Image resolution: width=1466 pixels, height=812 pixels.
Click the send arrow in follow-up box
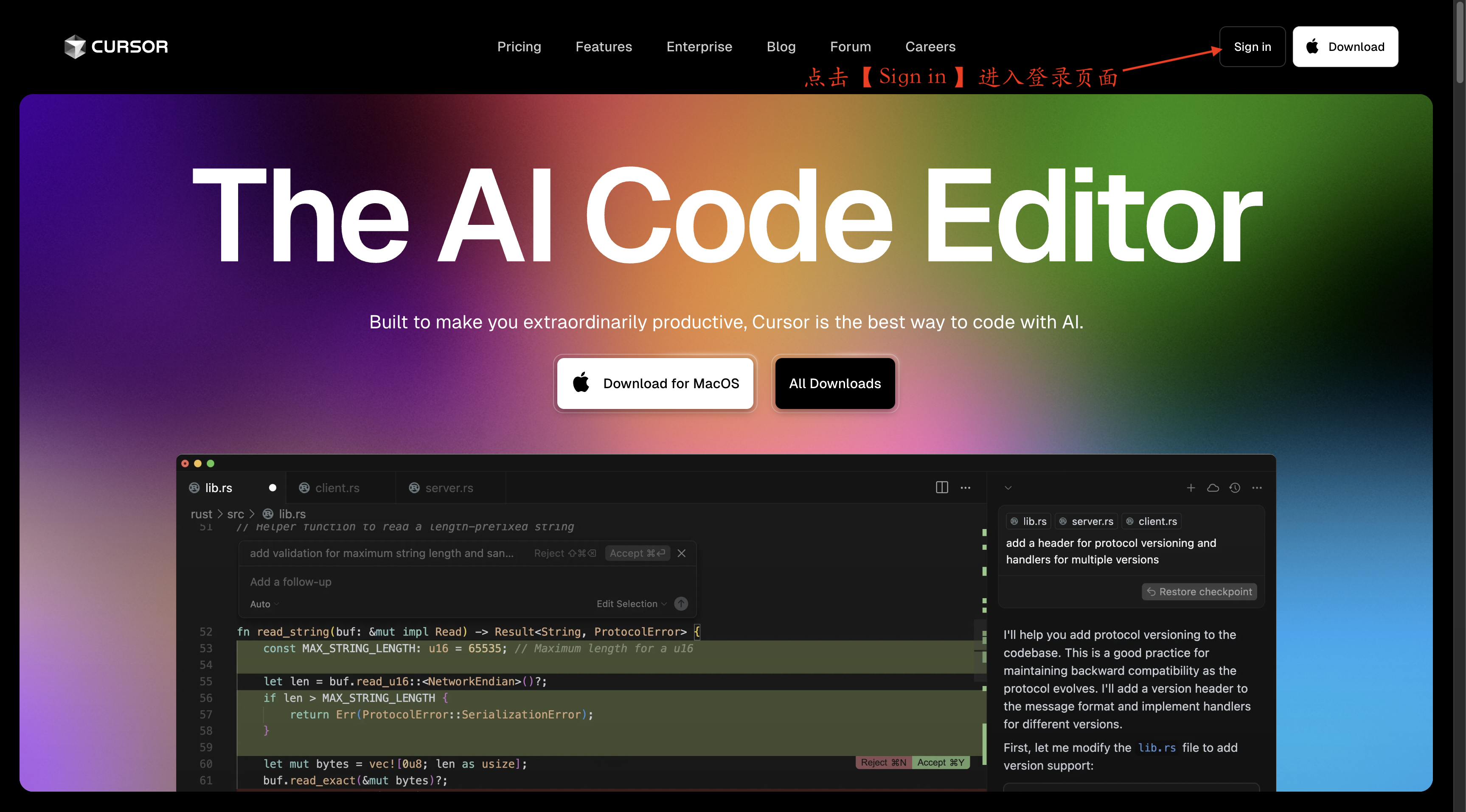681,604
